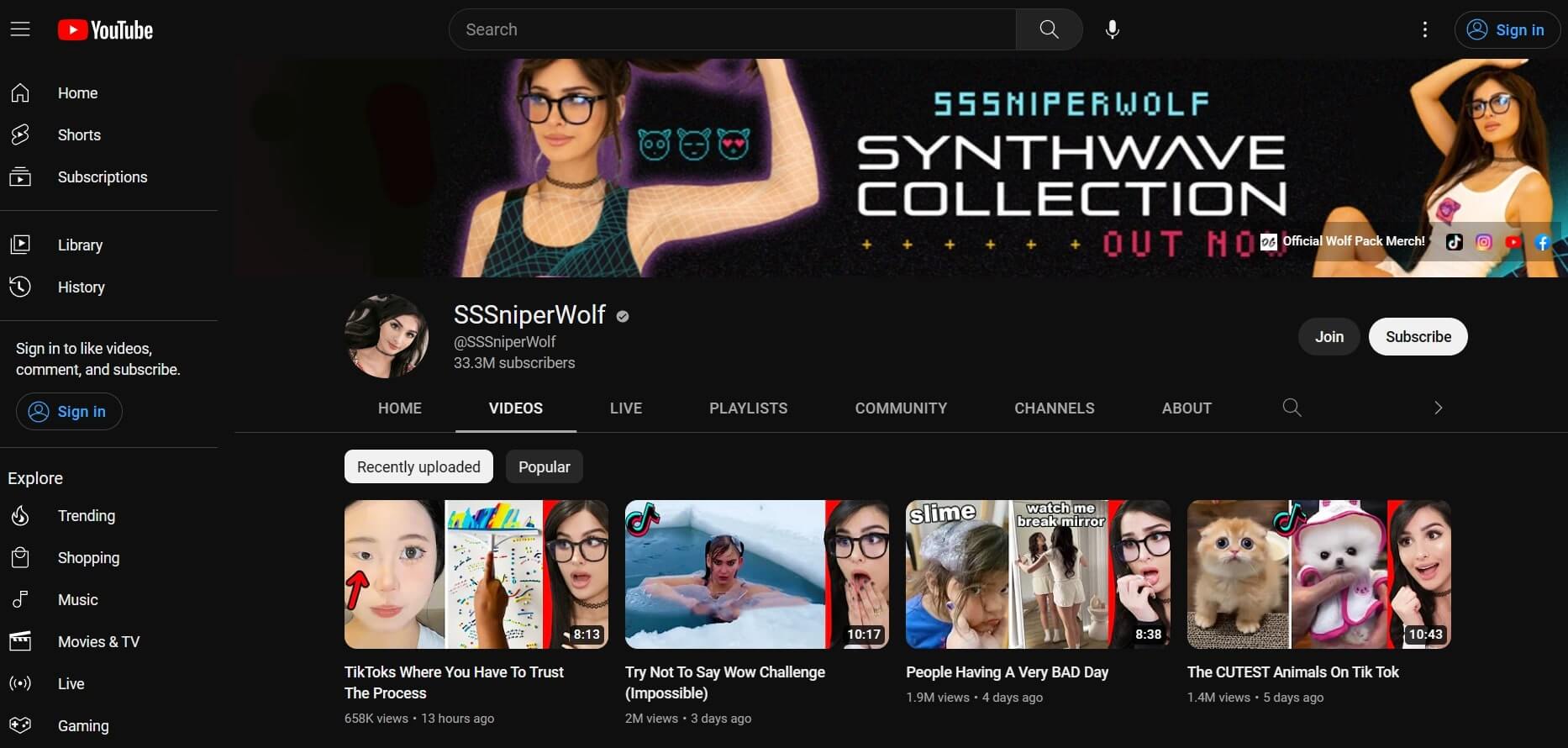The width and height of the screenshot is (1568, 748).
Task: Search within channel using magnifier icon
Action: click(x=1292, y=408)
